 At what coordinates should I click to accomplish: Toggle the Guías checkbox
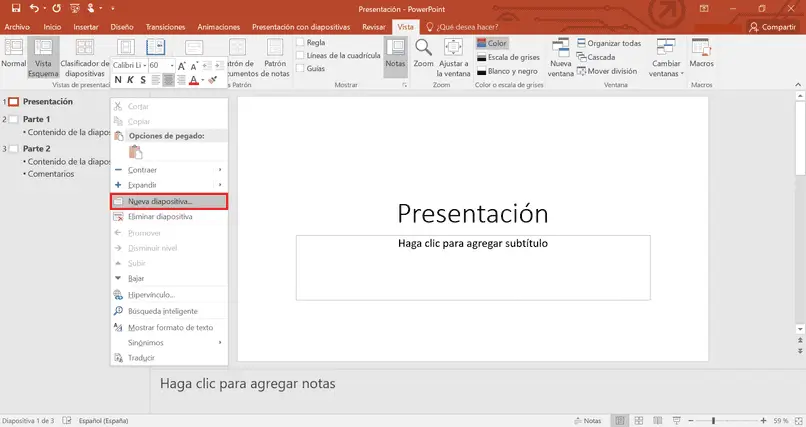click(300, 69)
